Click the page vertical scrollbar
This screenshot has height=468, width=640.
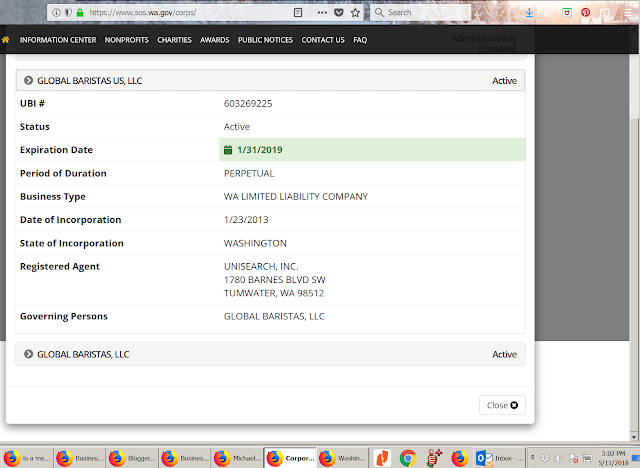[x=634, y=273]
